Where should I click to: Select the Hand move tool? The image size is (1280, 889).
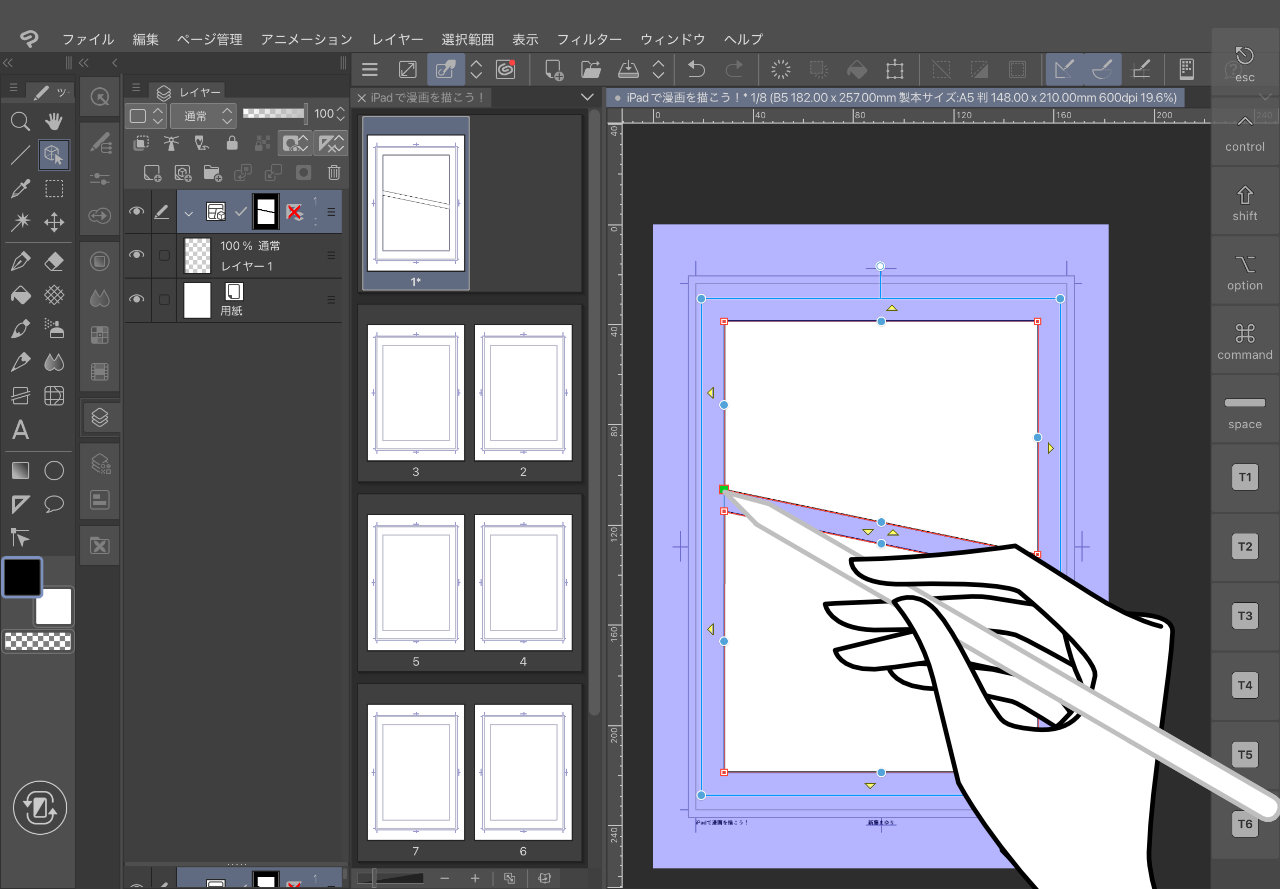click(54, 122)
